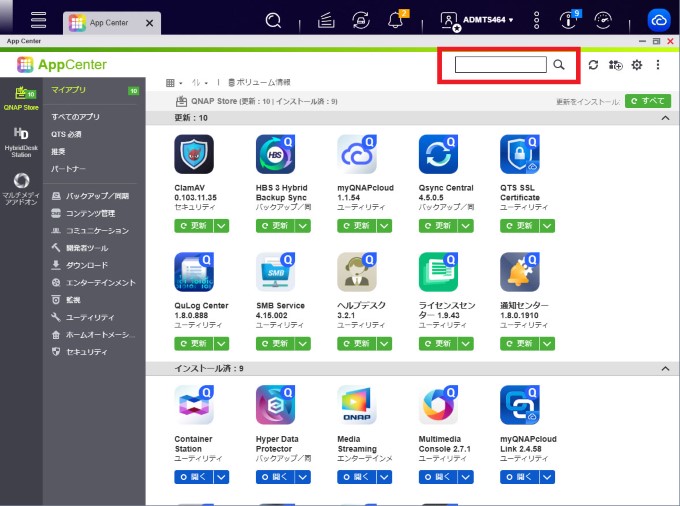
Task: Expand myQNAPcloud Link open dropdown arrow
Action: [x=547, y=477]
